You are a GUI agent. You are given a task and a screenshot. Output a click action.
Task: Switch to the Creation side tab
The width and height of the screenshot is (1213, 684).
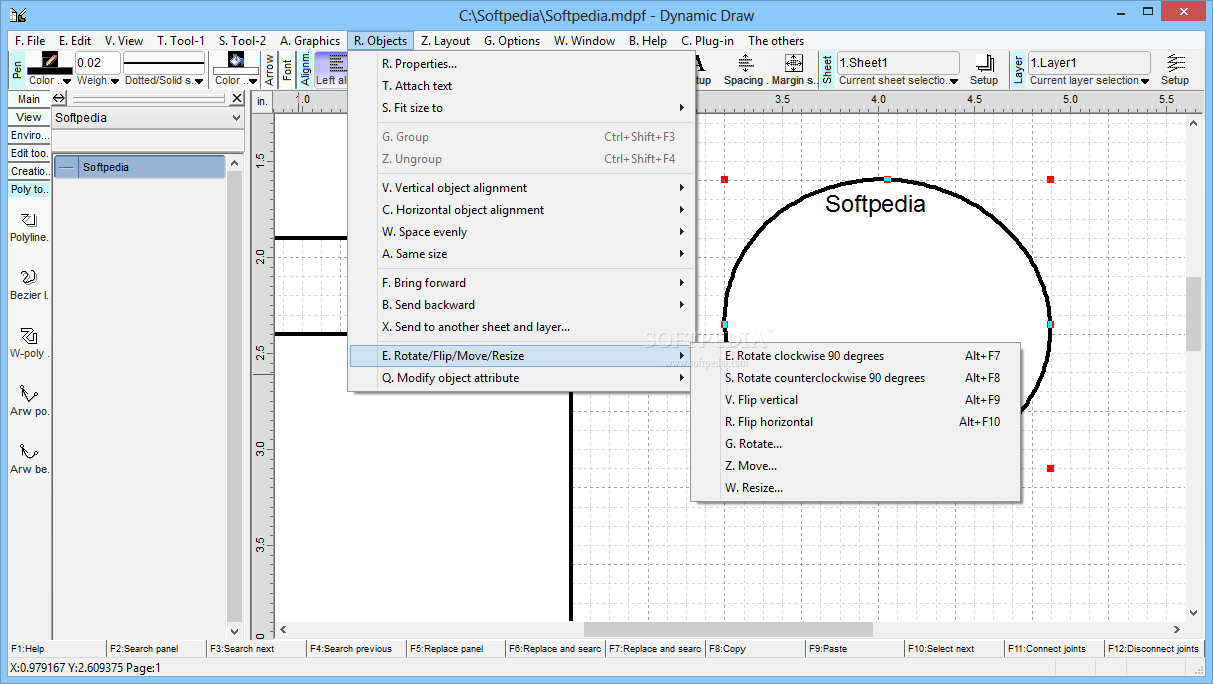(29, 171)
